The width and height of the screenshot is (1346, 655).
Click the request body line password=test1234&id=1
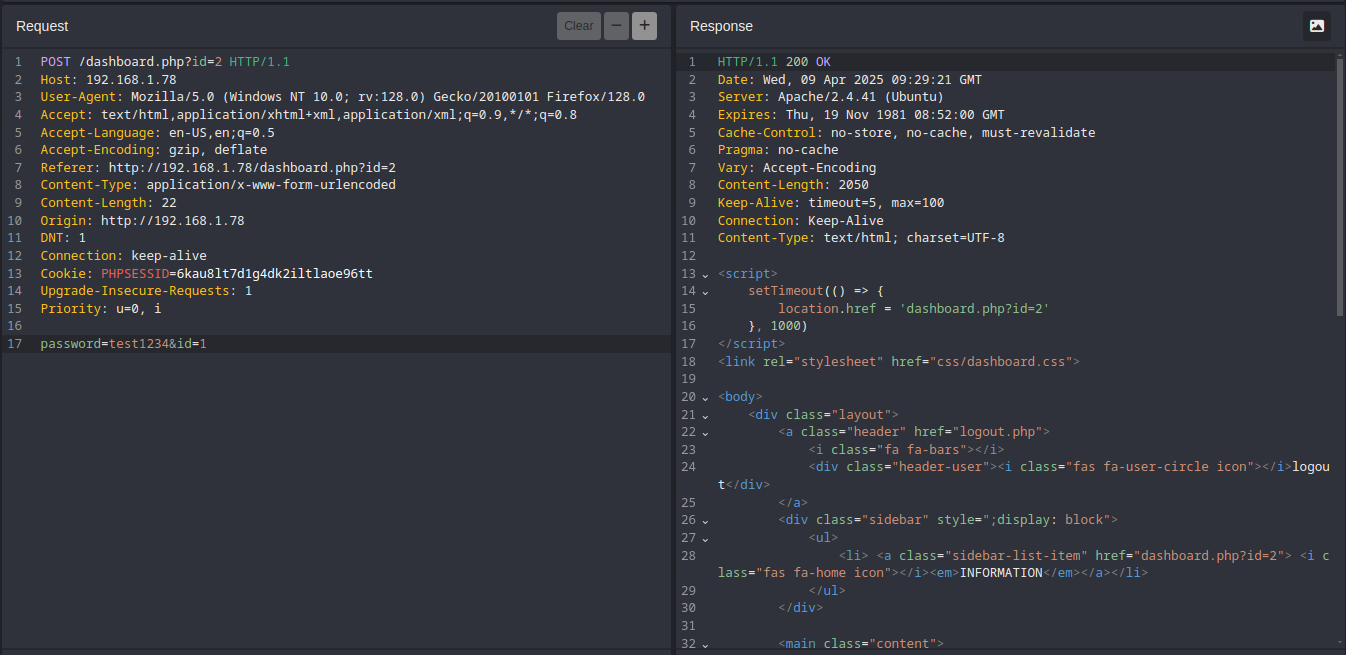(x=124, y=344)
